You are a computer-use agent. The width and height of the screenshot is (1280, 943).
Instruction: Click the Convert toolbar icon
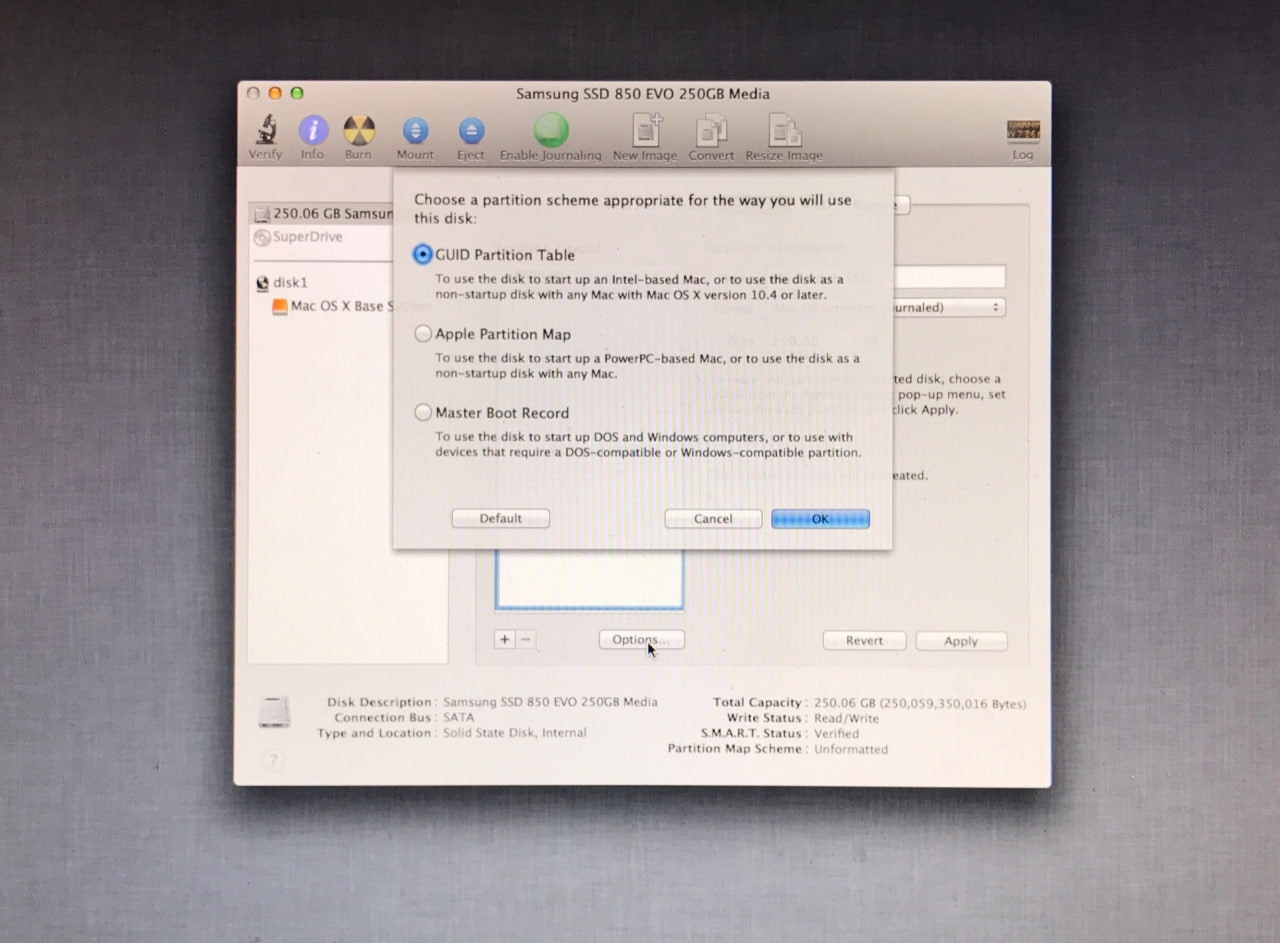coord(711,131)
